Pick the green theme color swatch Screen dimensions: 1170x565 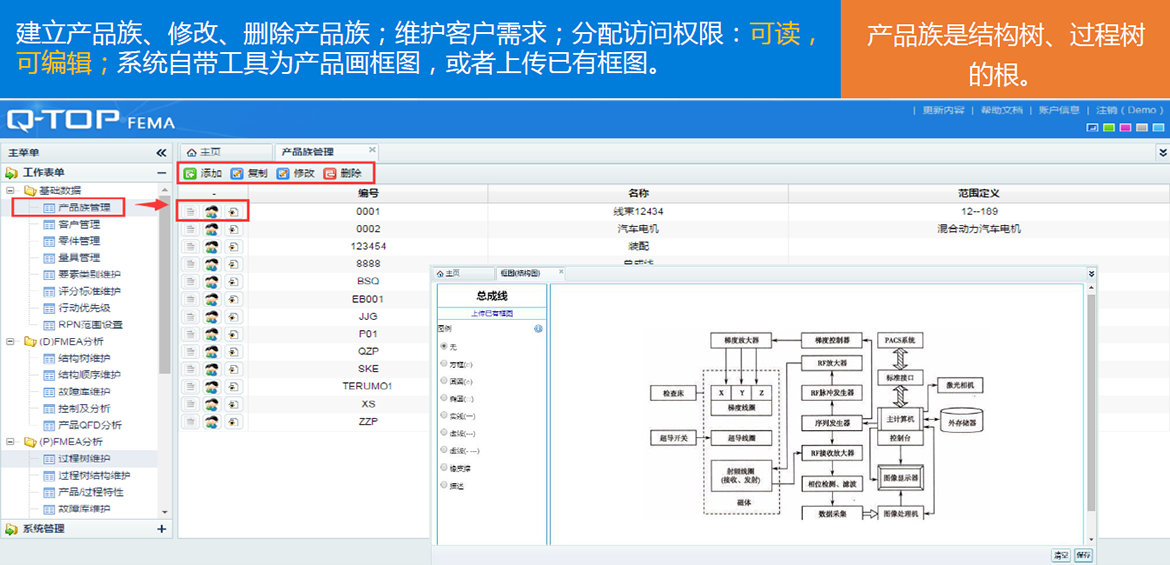point(1108,128)
